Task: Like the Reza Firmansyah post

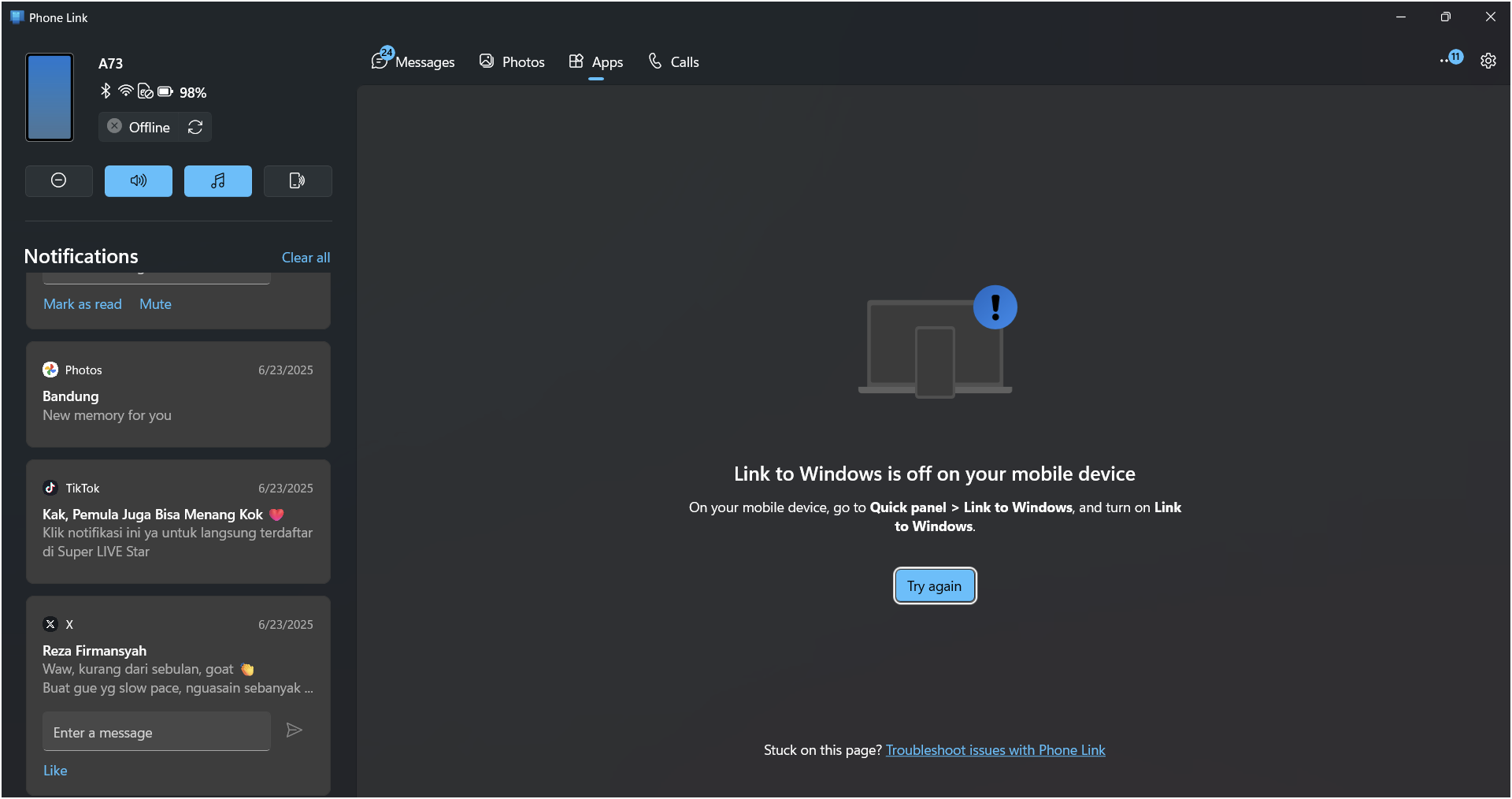Action: coord(55,771)
